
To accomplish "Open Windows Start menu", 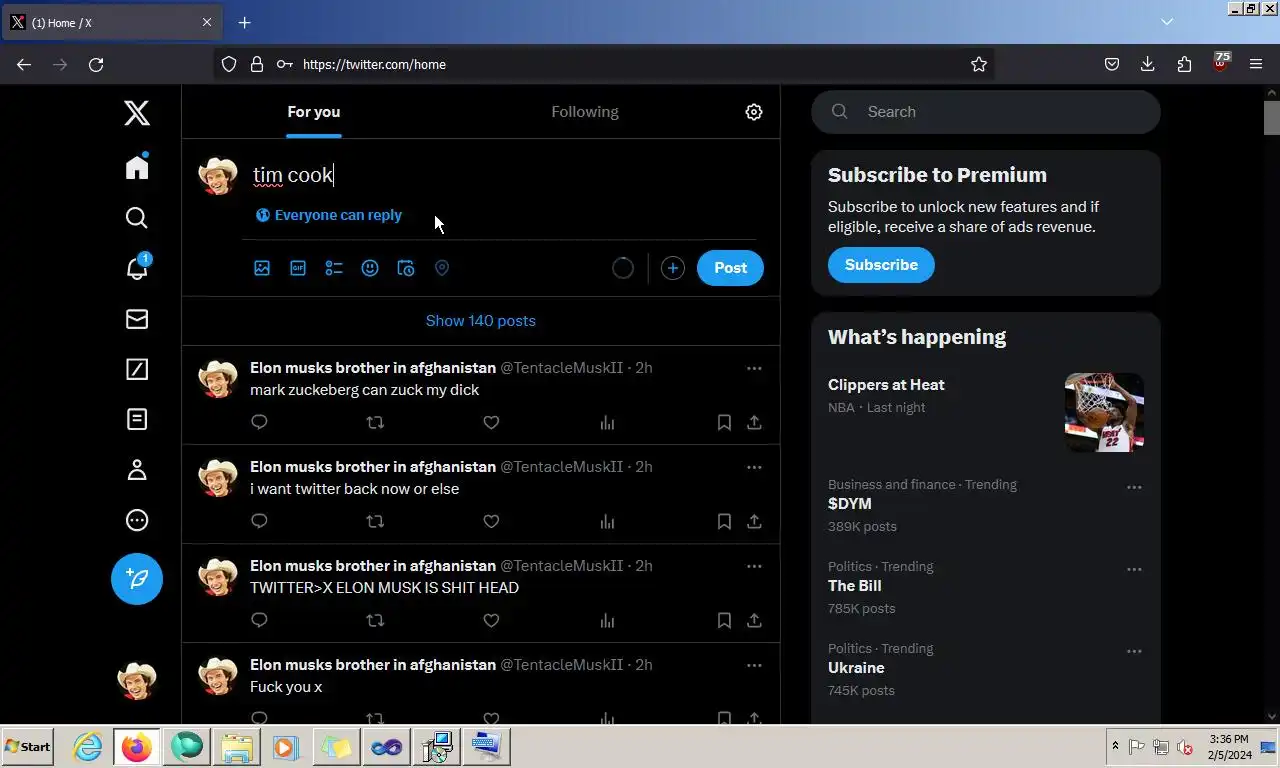I will coord(28,747).
